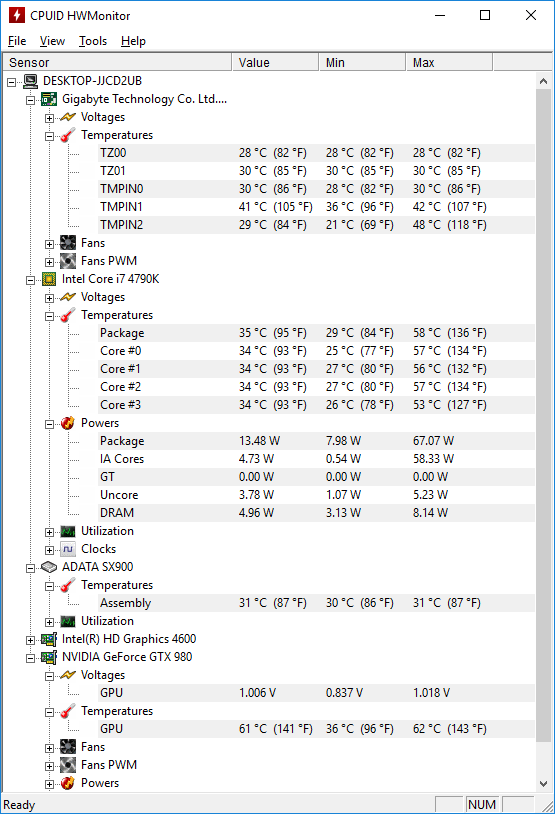Open the File menu
This screenshot has height=814, width=555.
pyautogui.click(x=17, y=41)
